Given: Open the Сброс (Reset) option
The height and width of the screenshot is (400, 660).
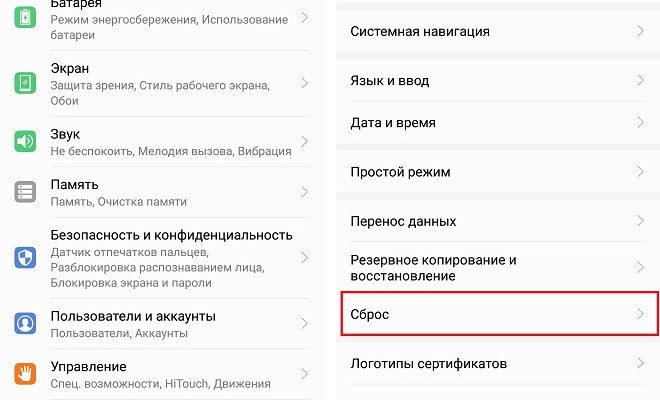Looking at the screenshot, I should pyautogui.click(x=370, y=315).
